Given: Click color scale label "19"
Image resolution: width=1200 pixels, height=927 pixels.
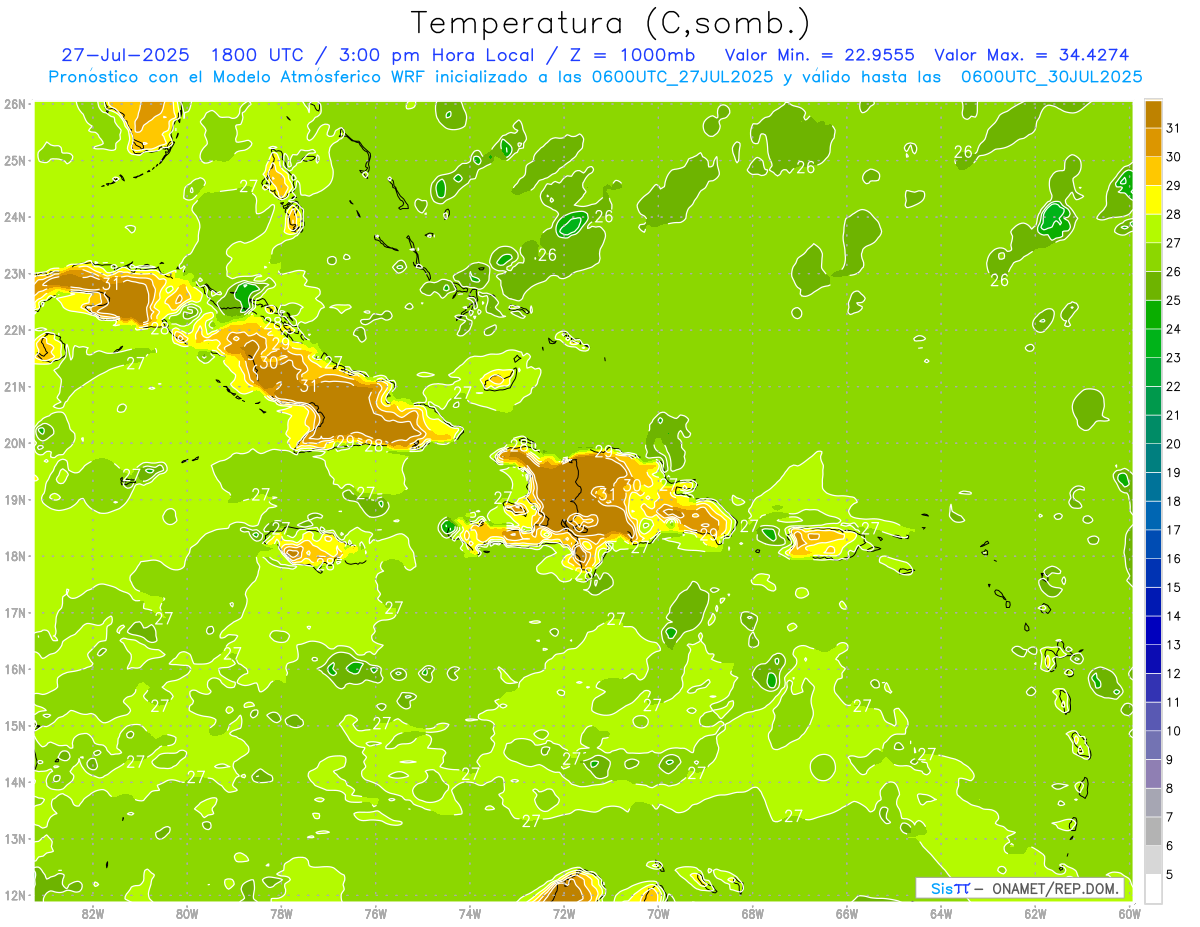Looking at the screenshot, I should [1174, 472].
